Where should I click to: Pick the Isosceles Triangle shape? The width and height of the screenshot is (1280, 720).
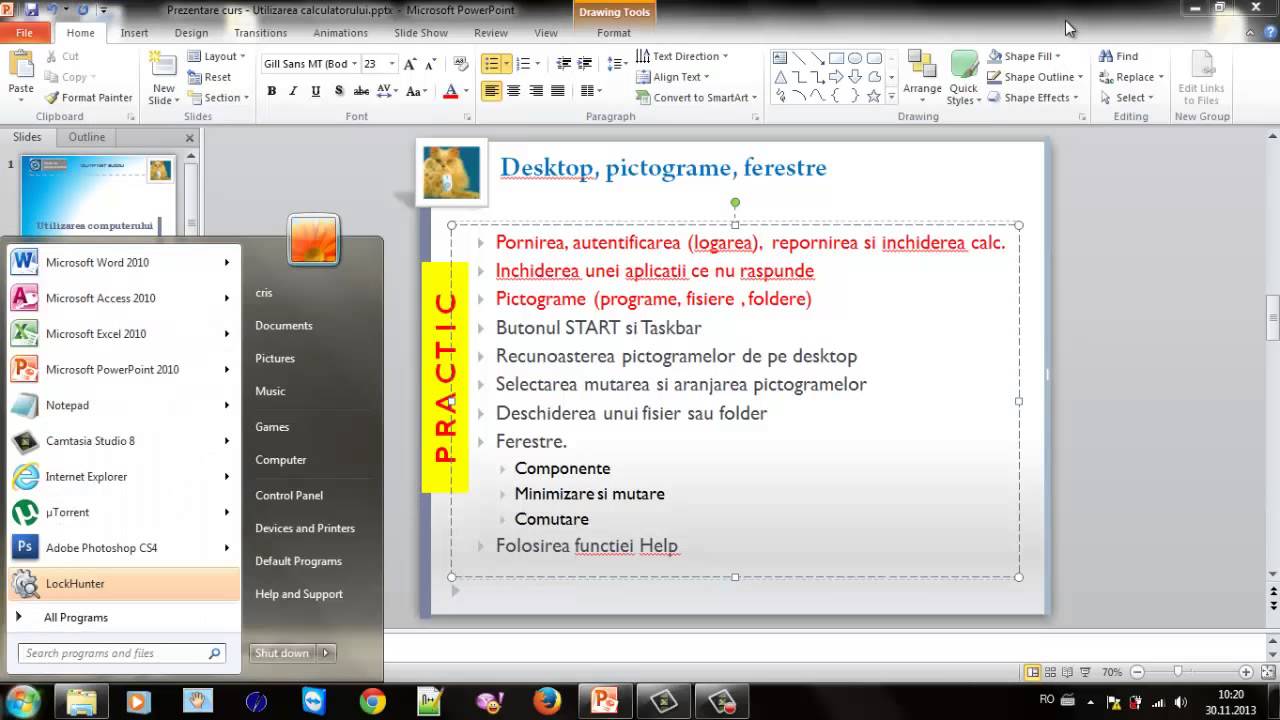(x=780, y=77)
